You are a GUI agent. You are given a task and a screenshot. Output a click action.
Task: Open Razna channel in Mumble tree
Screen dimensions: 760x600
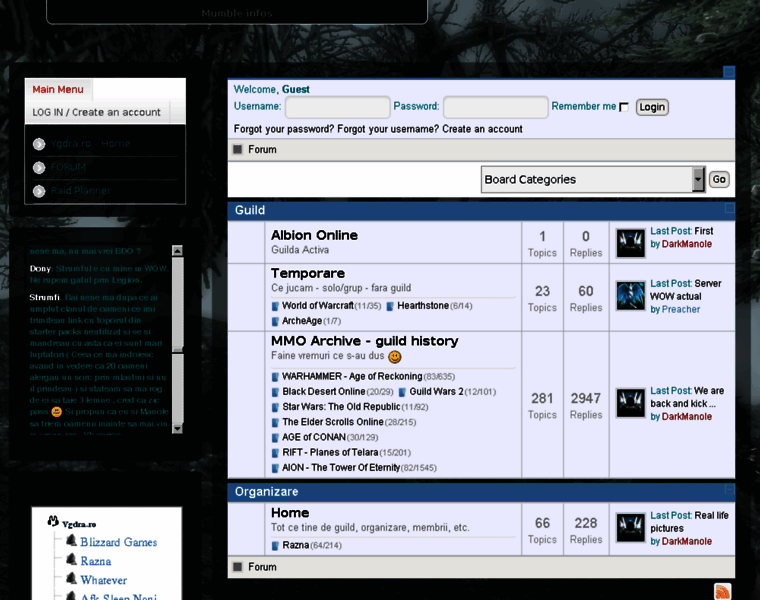96,561
